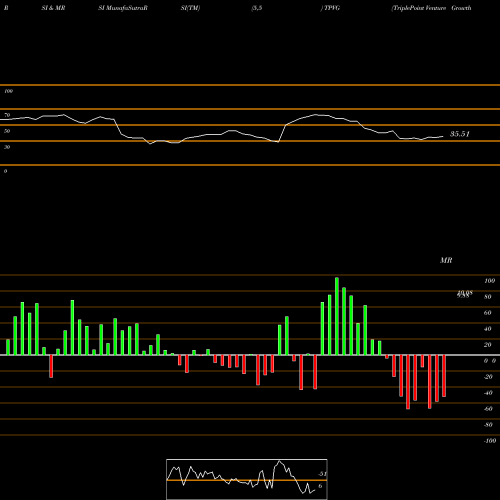This screenshot has width=500, height=500.
Task: Select the TPVG ticker text in header
Action: click(332, 8)
